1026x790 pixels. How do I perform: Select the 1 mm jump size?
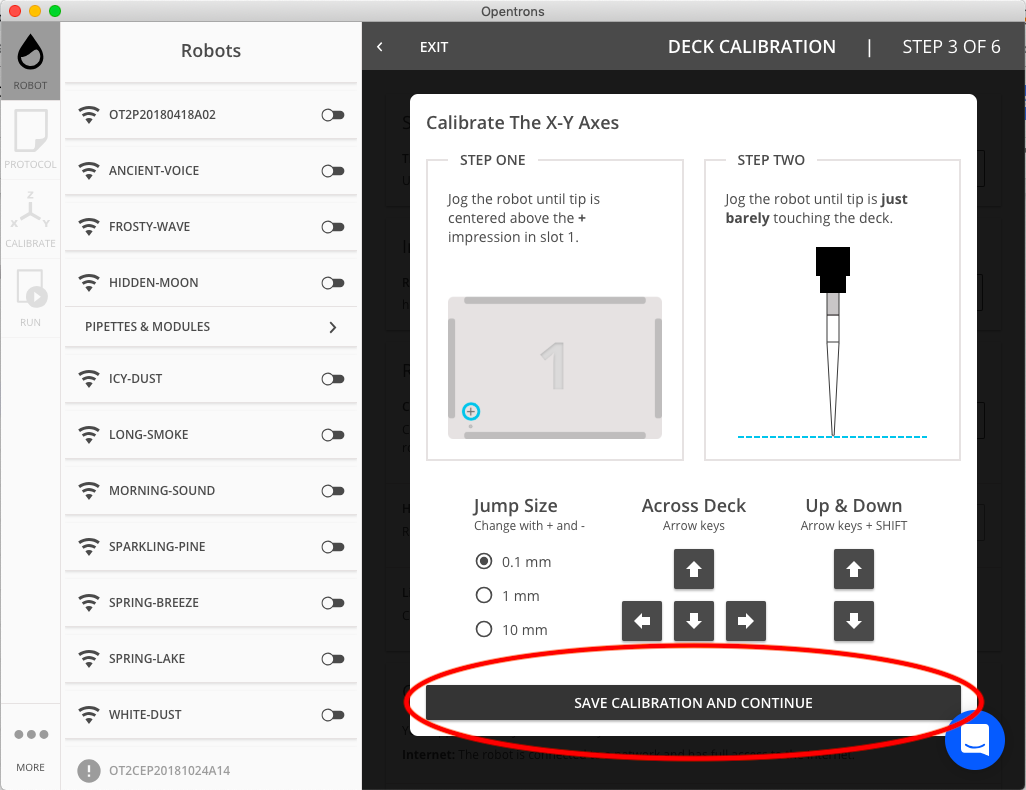484,595
